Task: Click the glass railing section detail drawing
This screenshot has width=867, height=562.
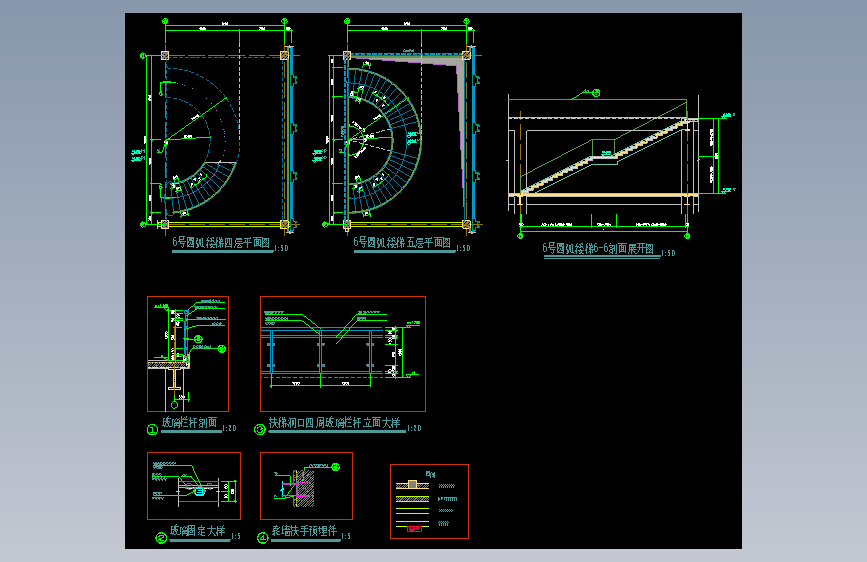Action: pos(188,354)
